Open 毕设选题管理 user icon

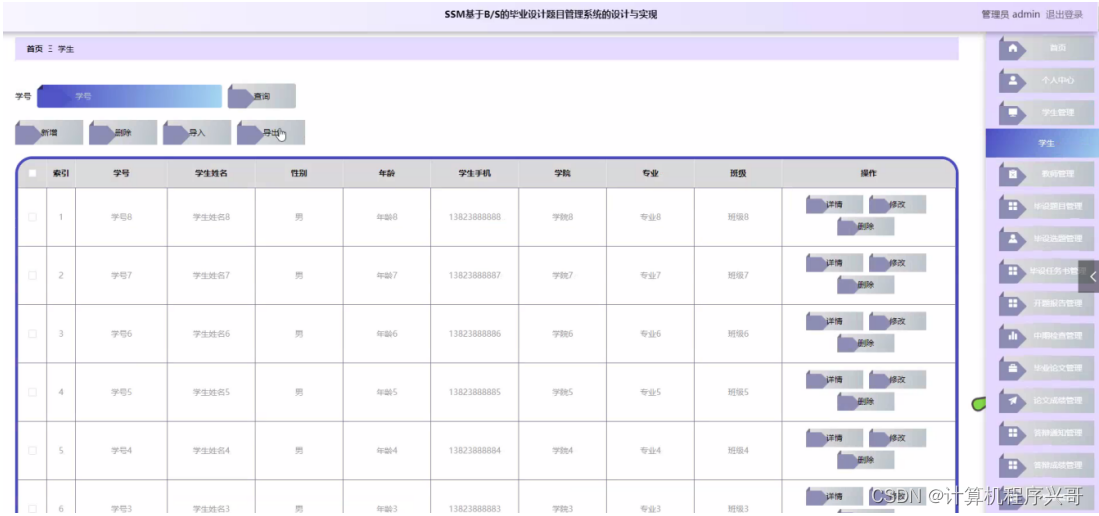pos(1012,238)
